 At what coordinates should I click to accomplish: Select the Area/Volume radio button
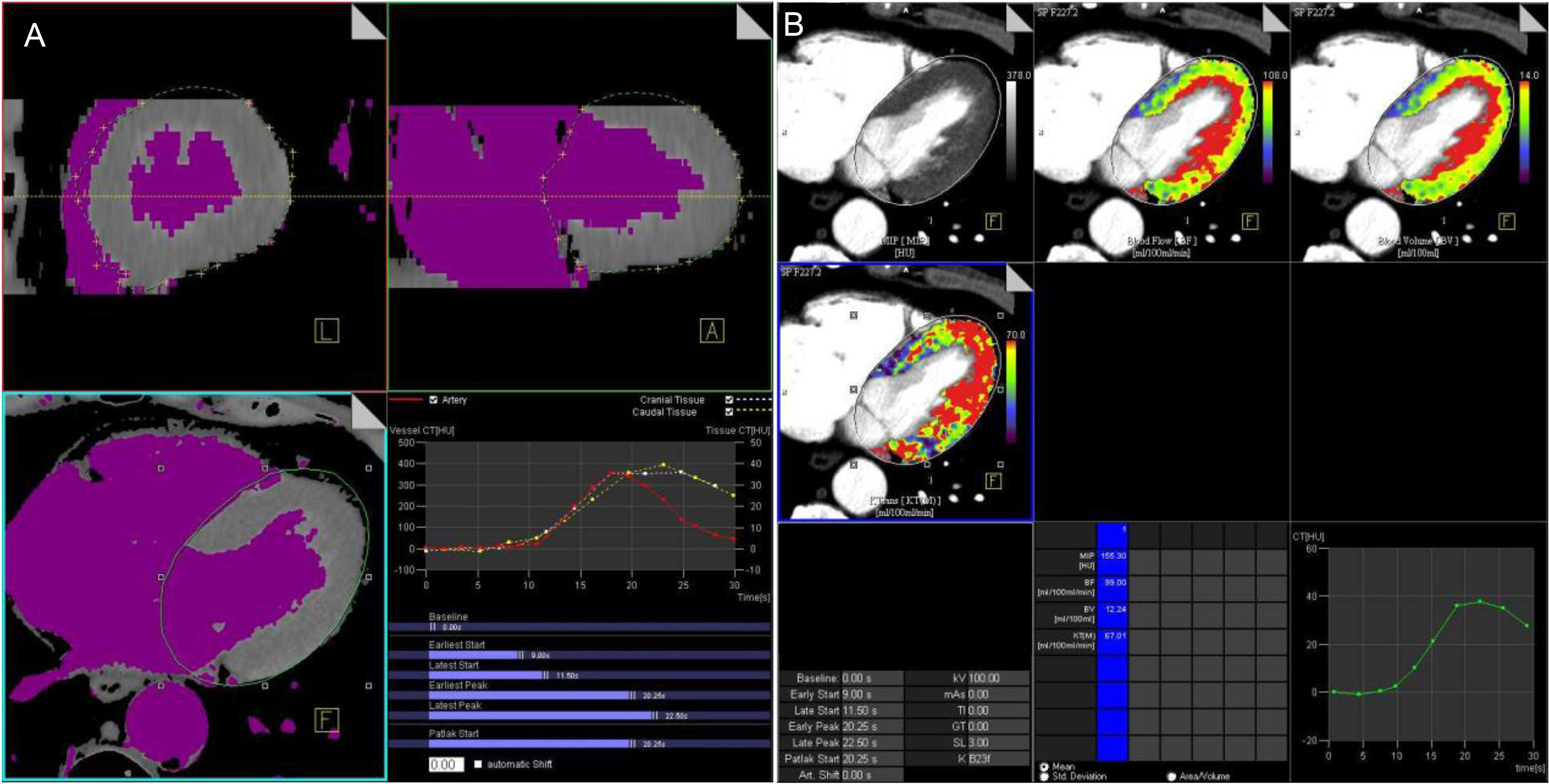1171,776
